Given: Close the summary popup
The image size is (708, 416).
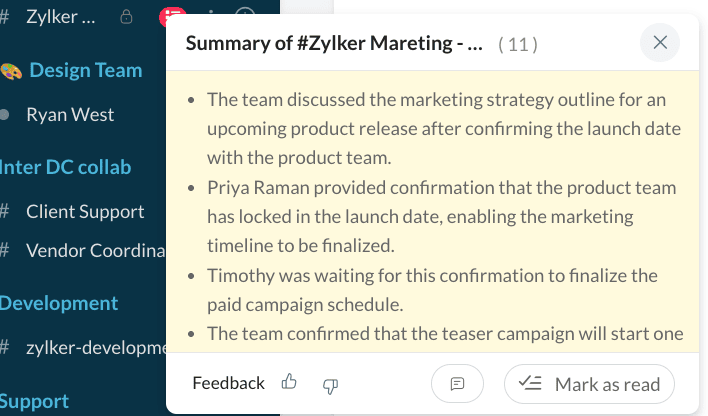Looking at the screenshot, I should (660, 42).
